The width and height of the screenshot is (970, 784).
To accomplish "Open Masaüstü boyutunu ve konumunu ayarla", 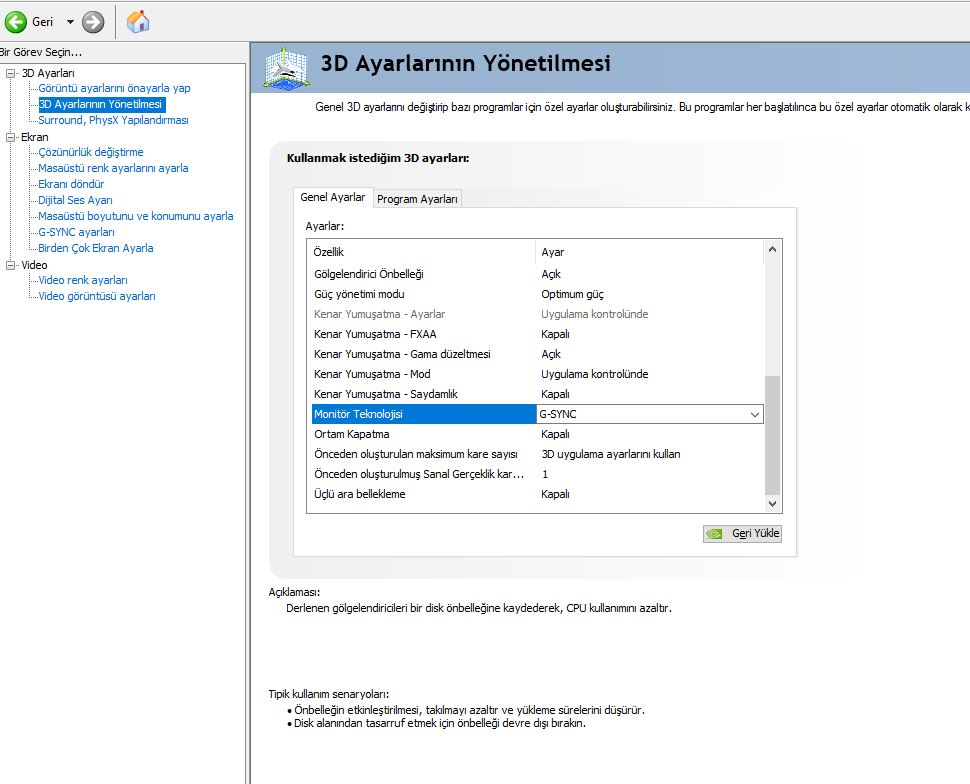I will tap(135, 216).
